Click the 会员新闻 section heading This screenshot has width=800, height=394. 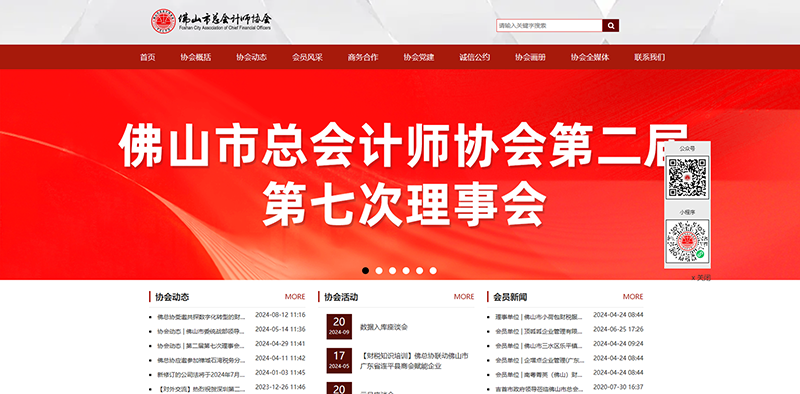click(x=510, y=297)
